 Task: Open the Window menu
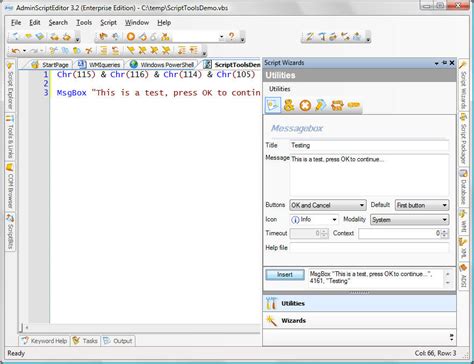click(x=137, y=23)
